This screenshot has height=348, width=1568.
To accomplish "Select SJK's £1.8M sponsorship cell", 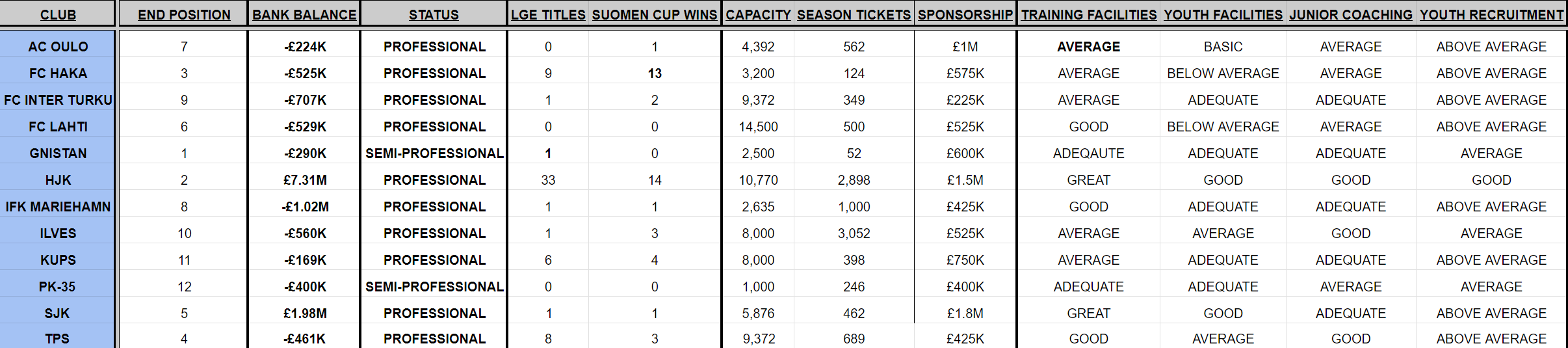I will [965, 314].
